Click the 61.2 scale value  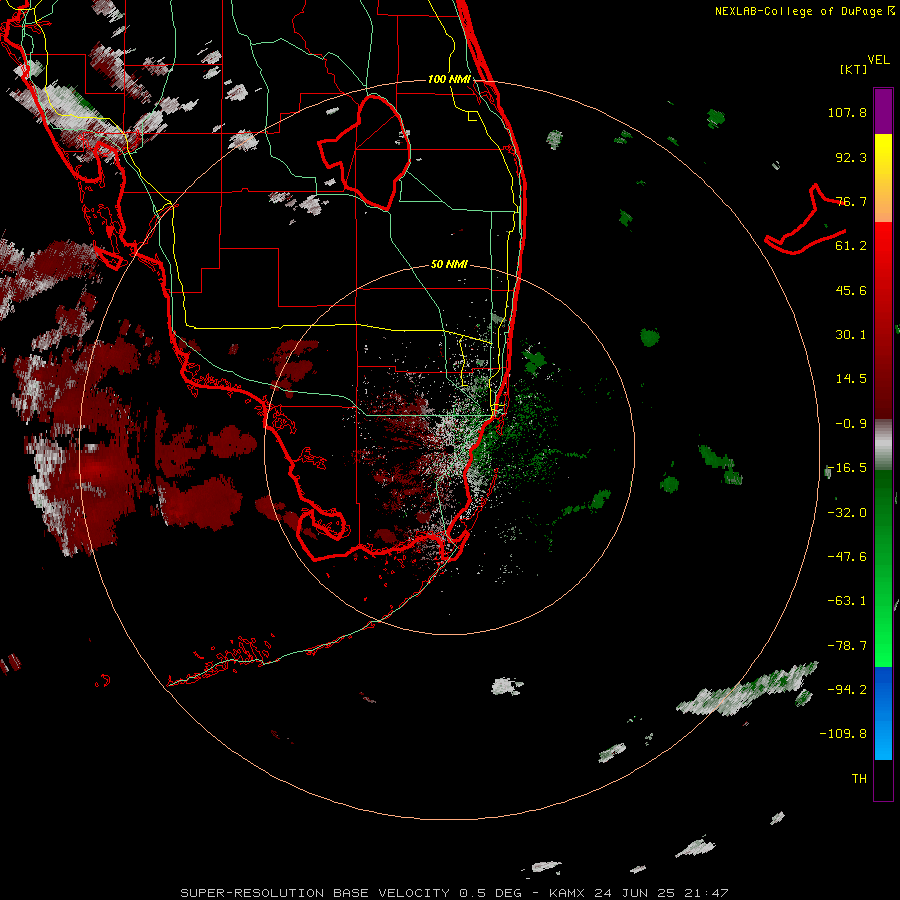pyautogui.click(x=851, y=246)
